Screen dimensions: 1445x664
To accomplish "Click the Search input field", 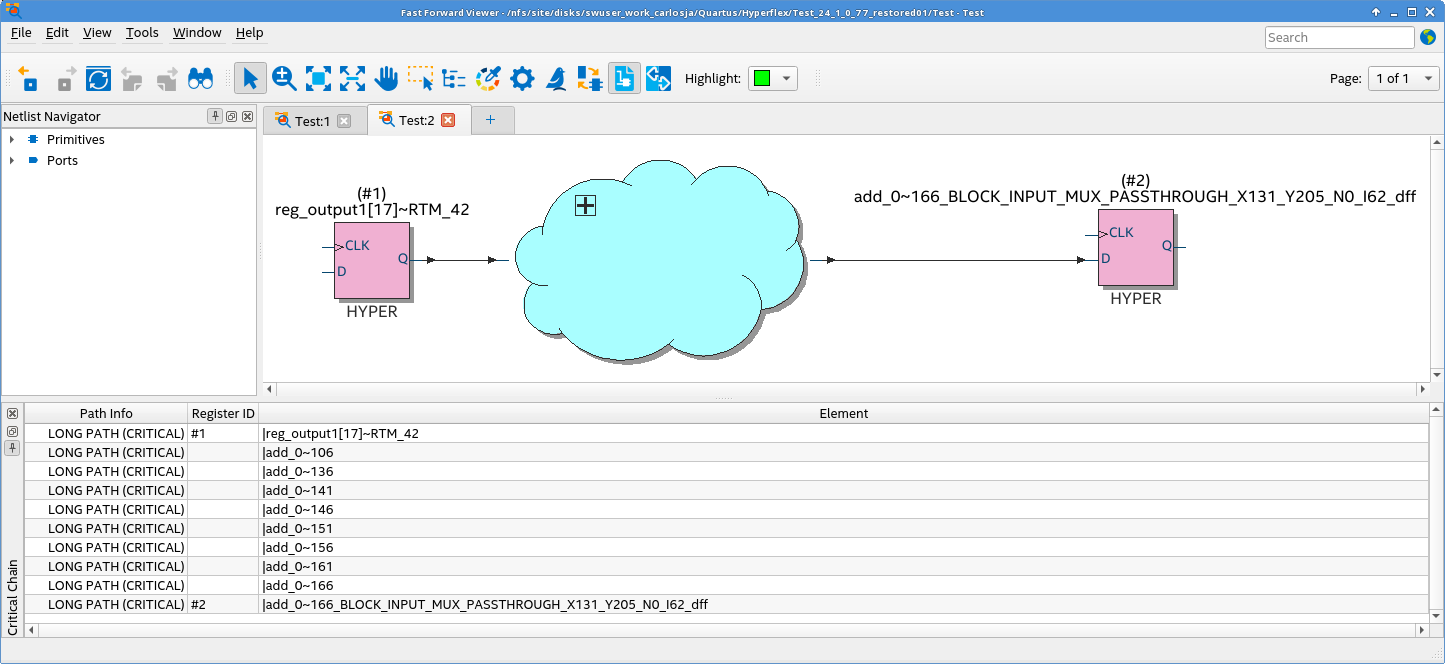I will click(1338, 38).
